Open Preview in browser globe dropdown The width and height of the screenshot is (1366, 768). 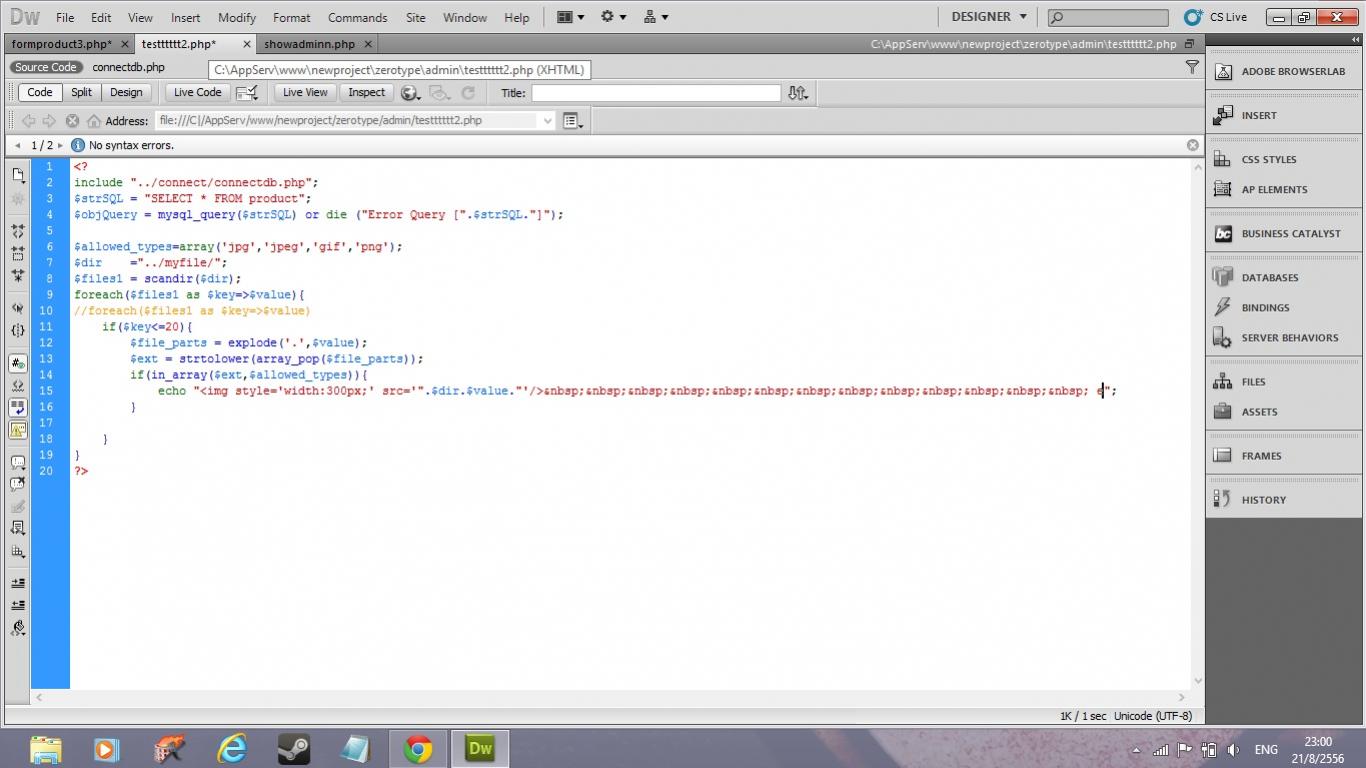[410, 93]
